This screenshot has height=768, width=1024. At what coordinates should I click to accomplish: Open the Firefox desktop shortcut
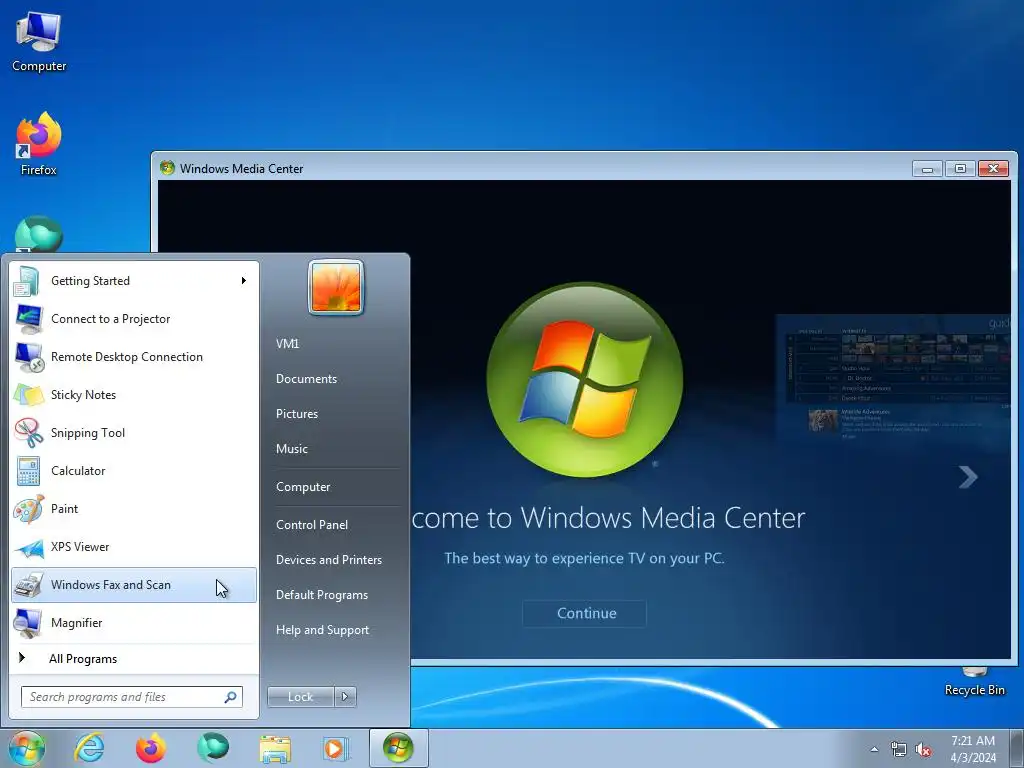click(39, 144)
